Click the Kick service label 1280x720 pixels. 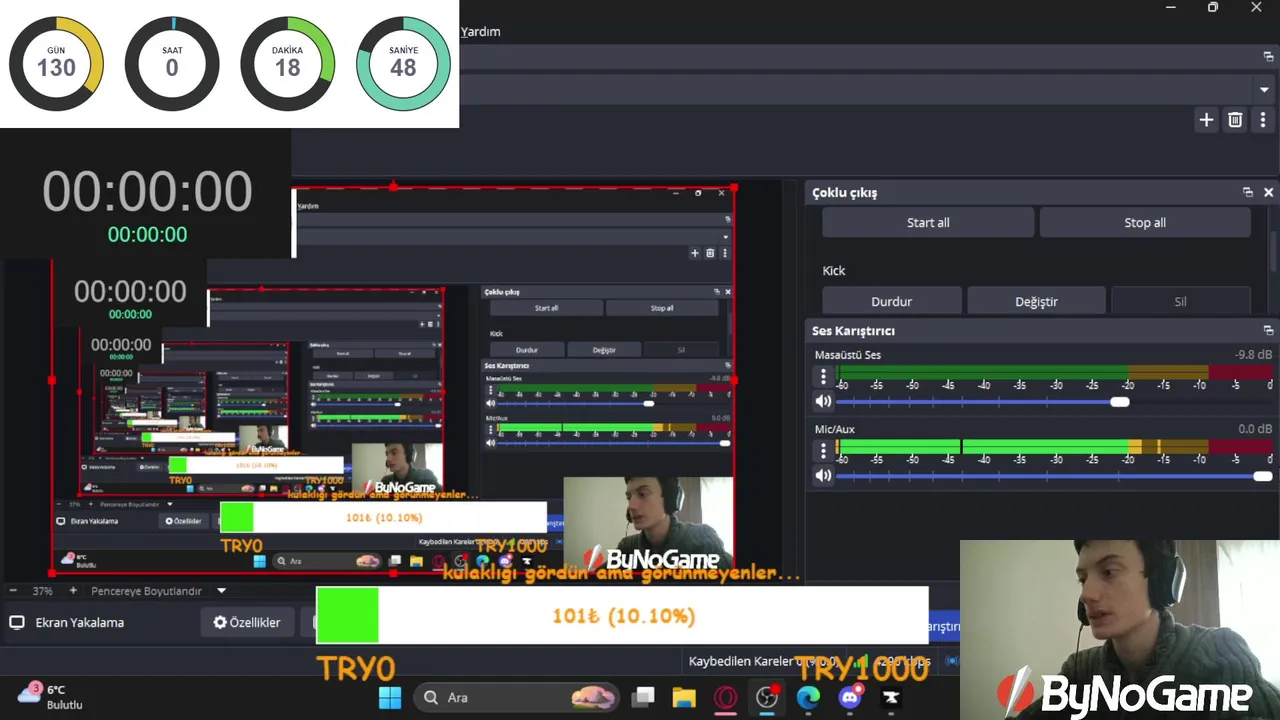[x=834, y=270]
